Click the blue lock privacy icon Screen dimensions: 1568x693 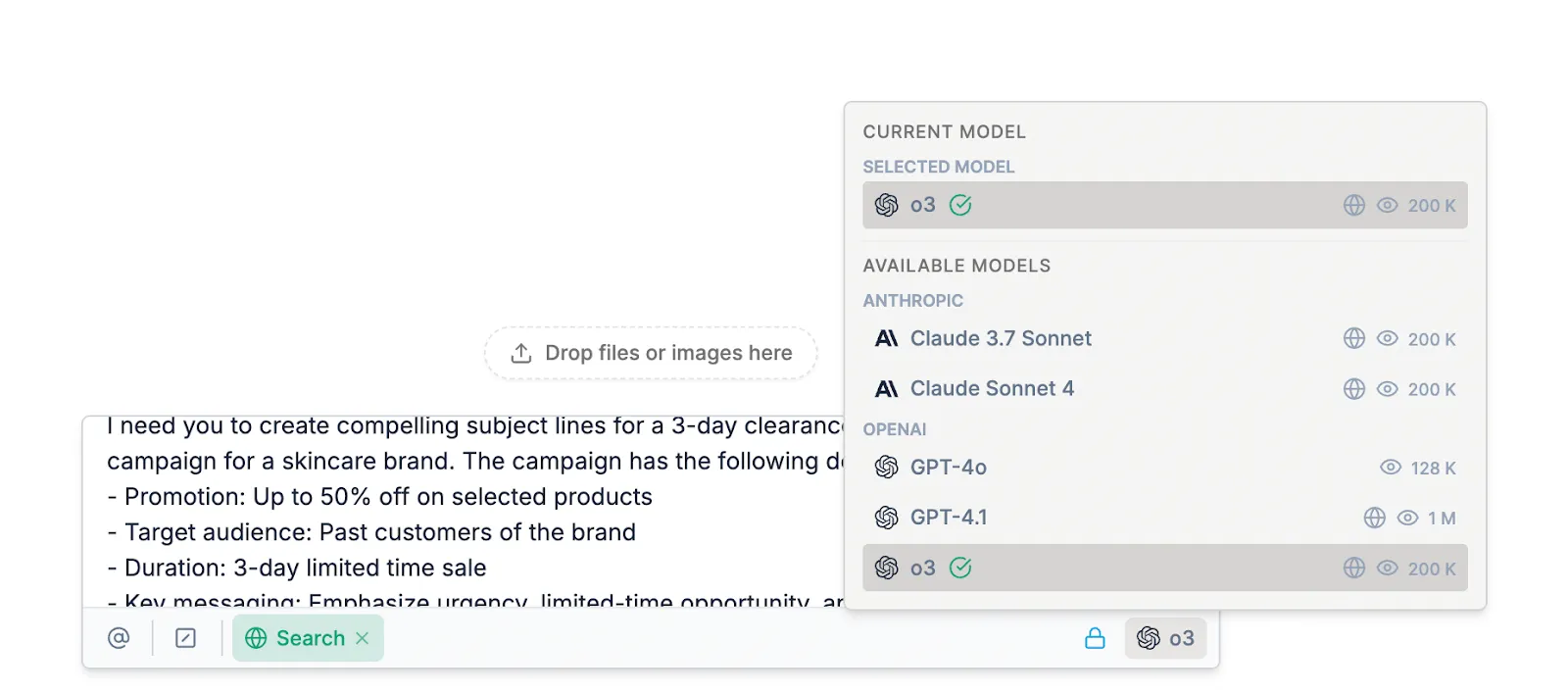pos(1095,638)
